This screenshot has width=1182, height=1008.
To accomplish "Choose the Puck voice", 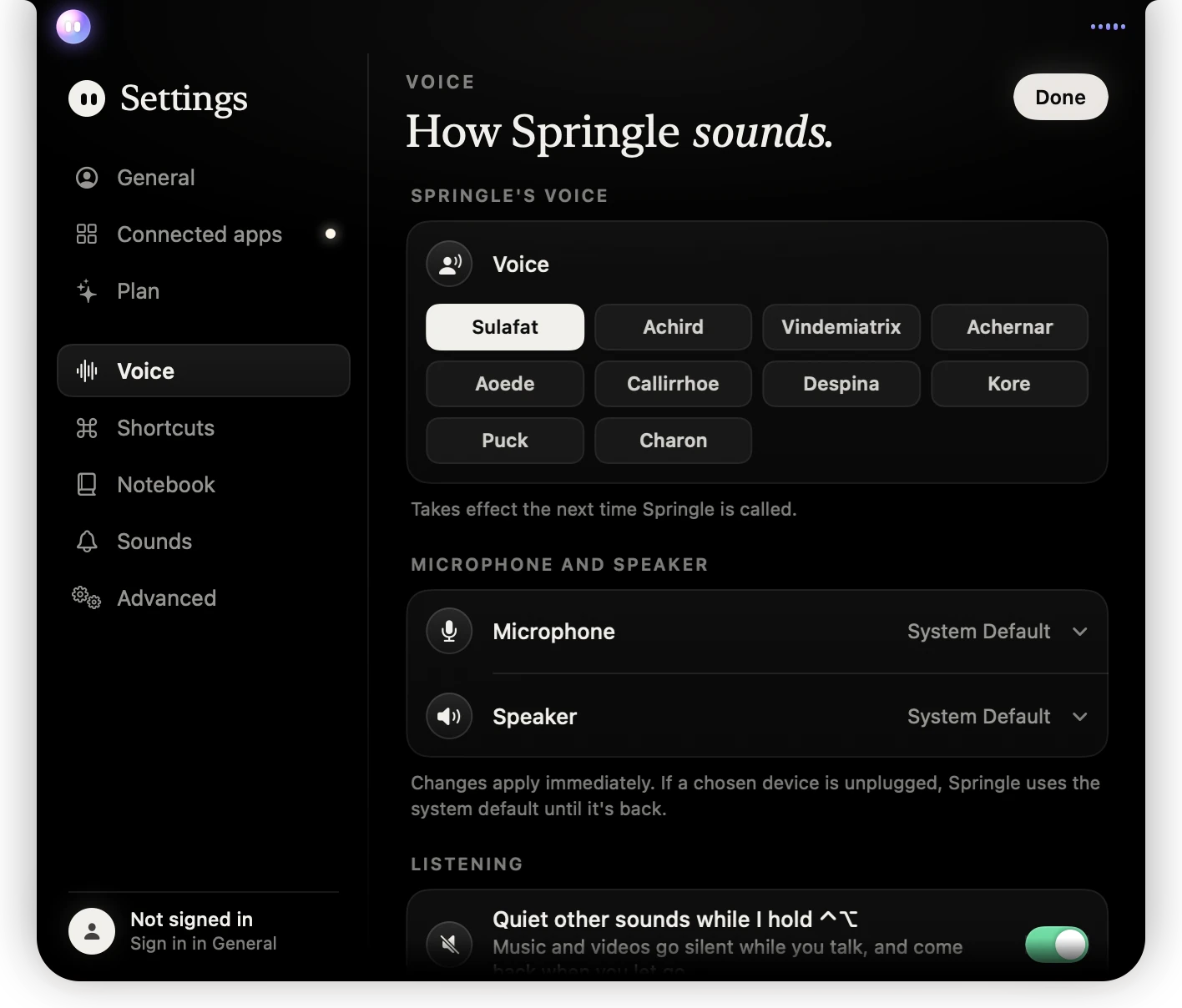I will 505,441.
